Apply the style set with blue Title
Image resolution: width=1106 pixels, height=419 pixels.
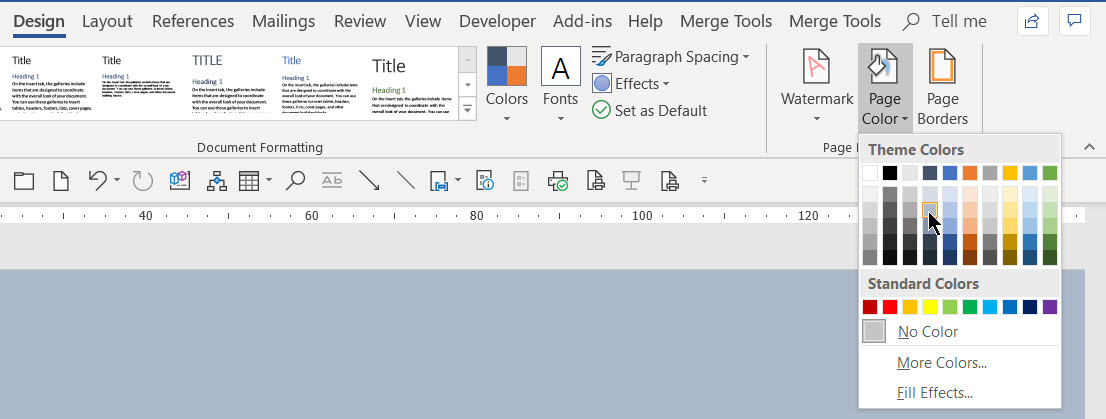pos(321,85)
